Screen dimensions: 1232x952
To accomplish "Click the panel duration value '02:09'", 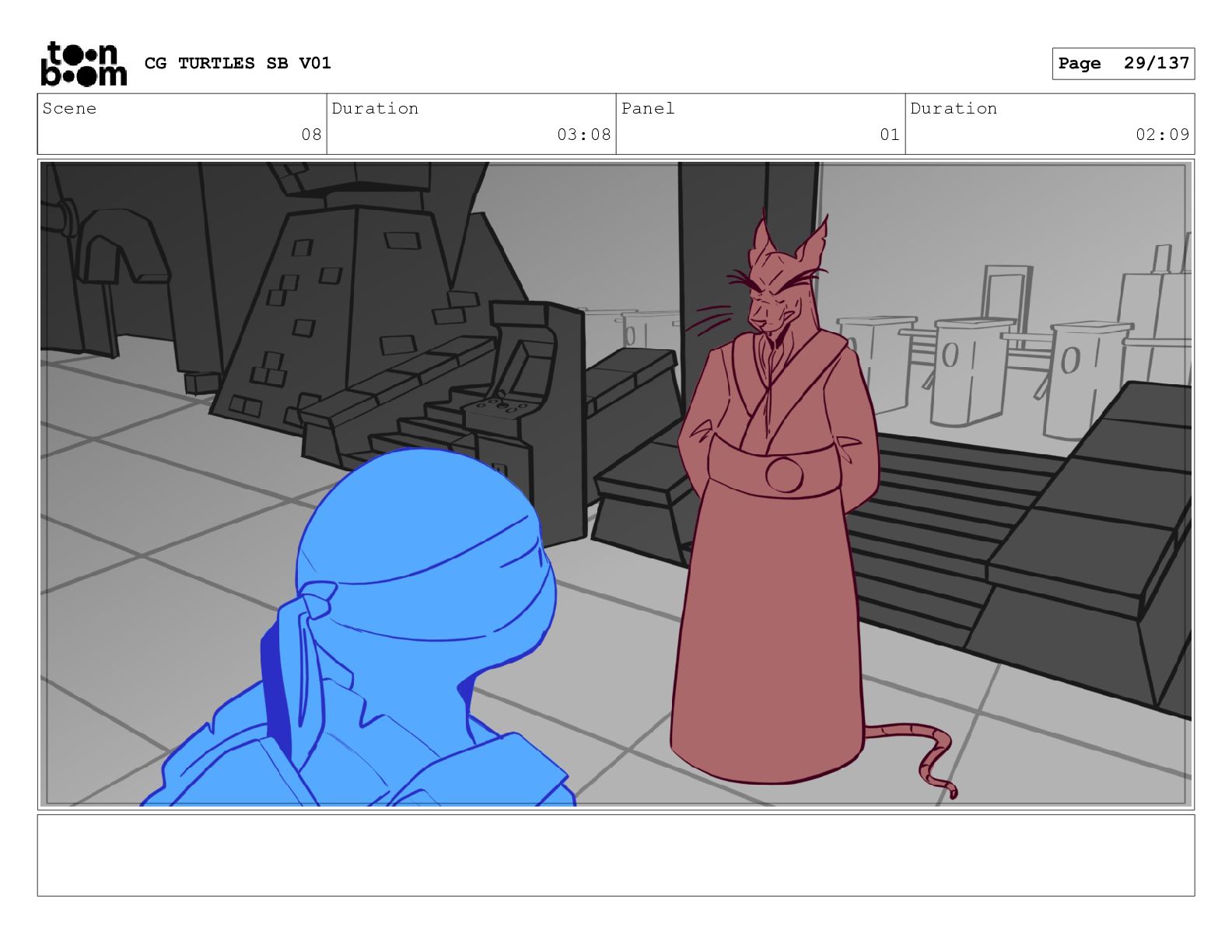I will click(x=1163, y=135).
